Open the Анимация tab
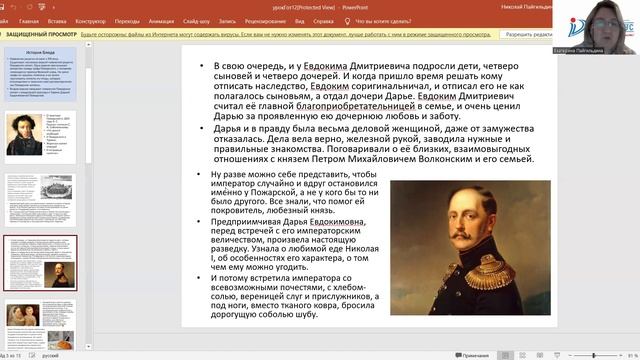This screenshot has width=640, height=360. pos(161,21)
